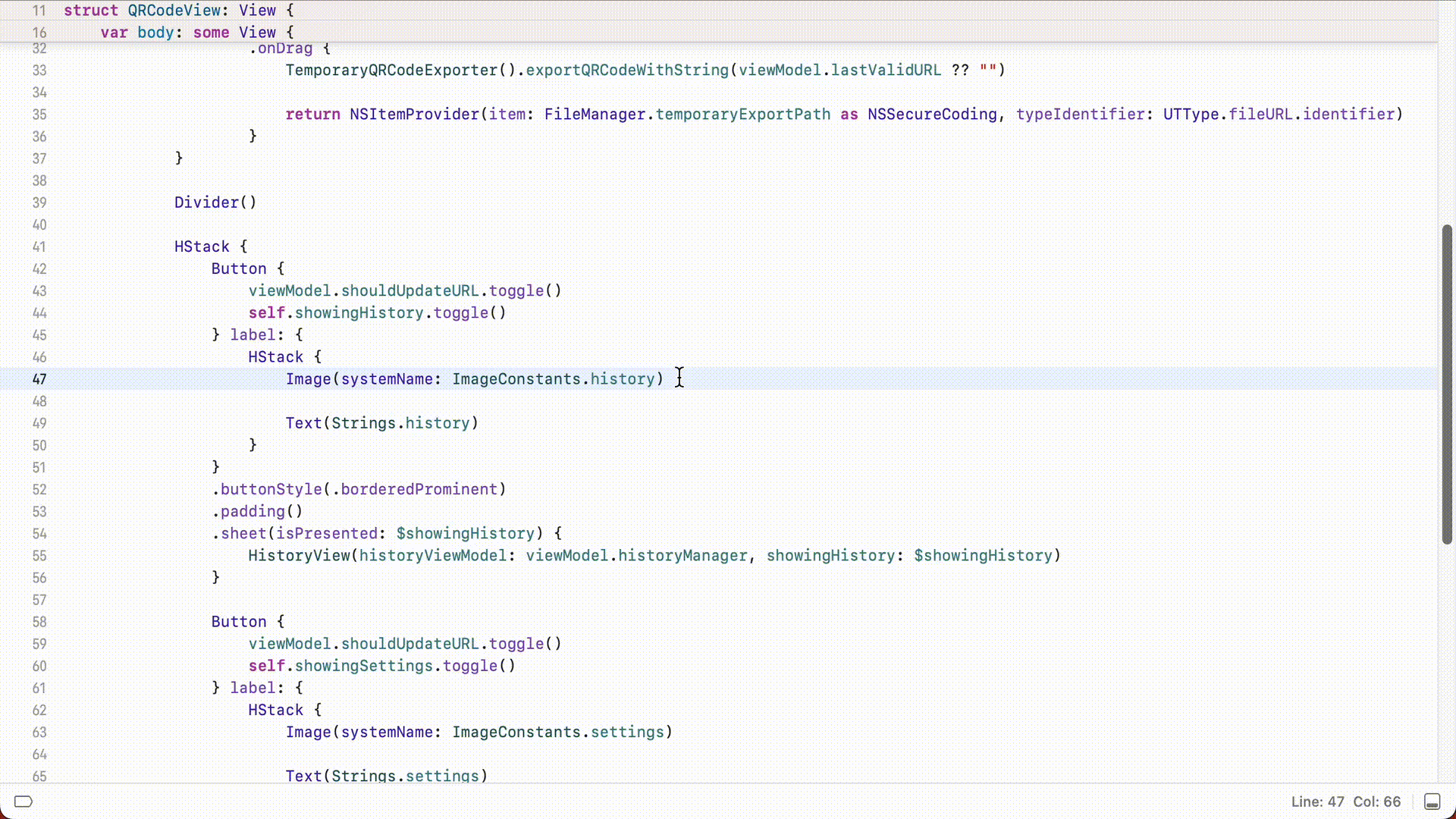Click Text(Strings.settings) on line 65

(x=387, y=776)
